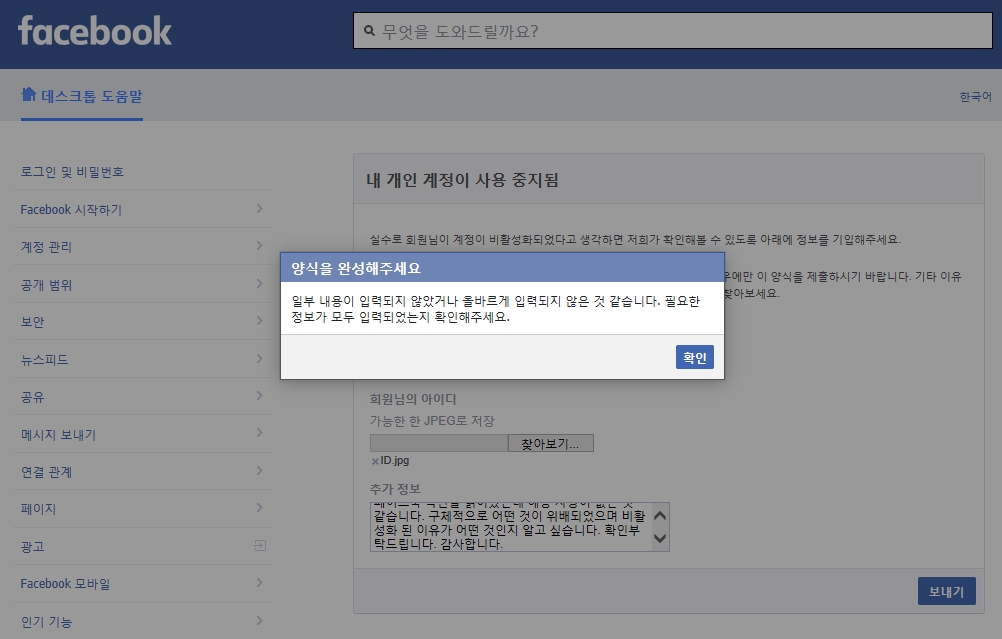Expand the Facebook 모바일 chevron
The width and height of the screenshot is (1002, 639).
click(x=259, y=582)
